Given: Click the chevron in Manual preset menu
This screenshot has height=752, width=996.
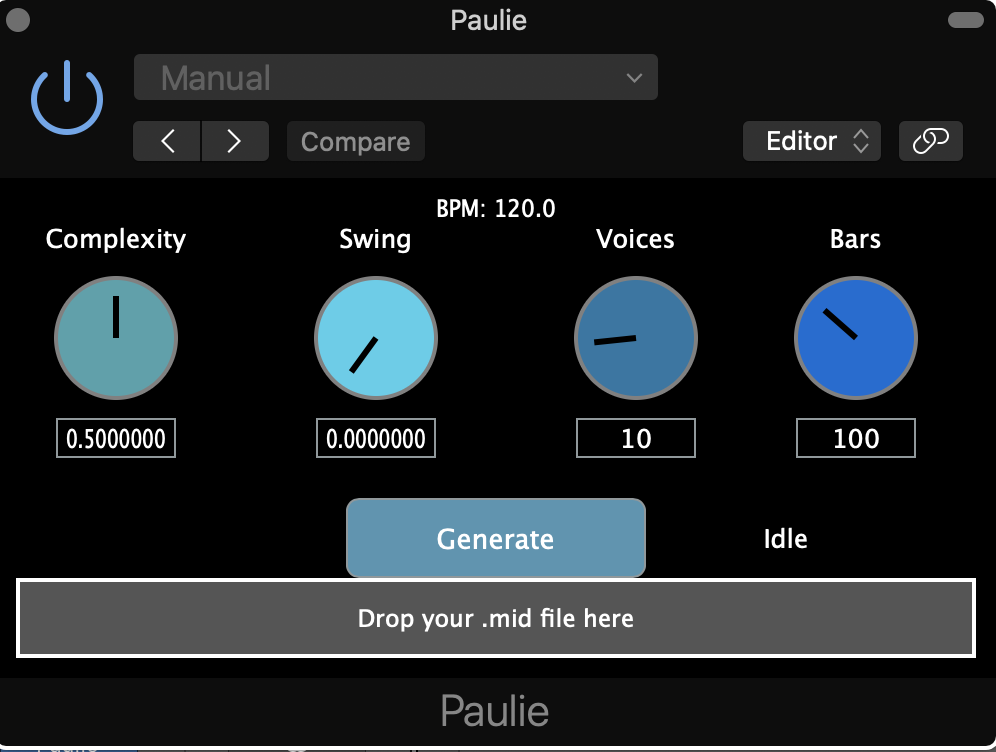Looking at the screenshot, I should point(633,78).
